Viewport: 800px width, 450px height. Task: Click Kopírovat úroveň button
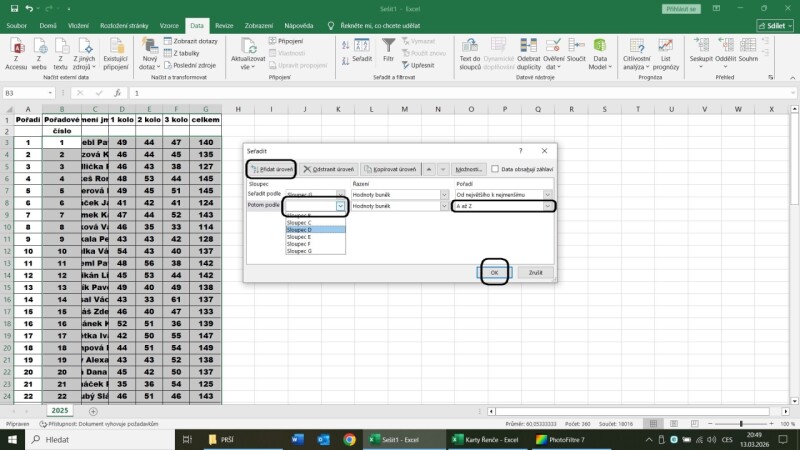pyautogui.click(x=391, y=169)
